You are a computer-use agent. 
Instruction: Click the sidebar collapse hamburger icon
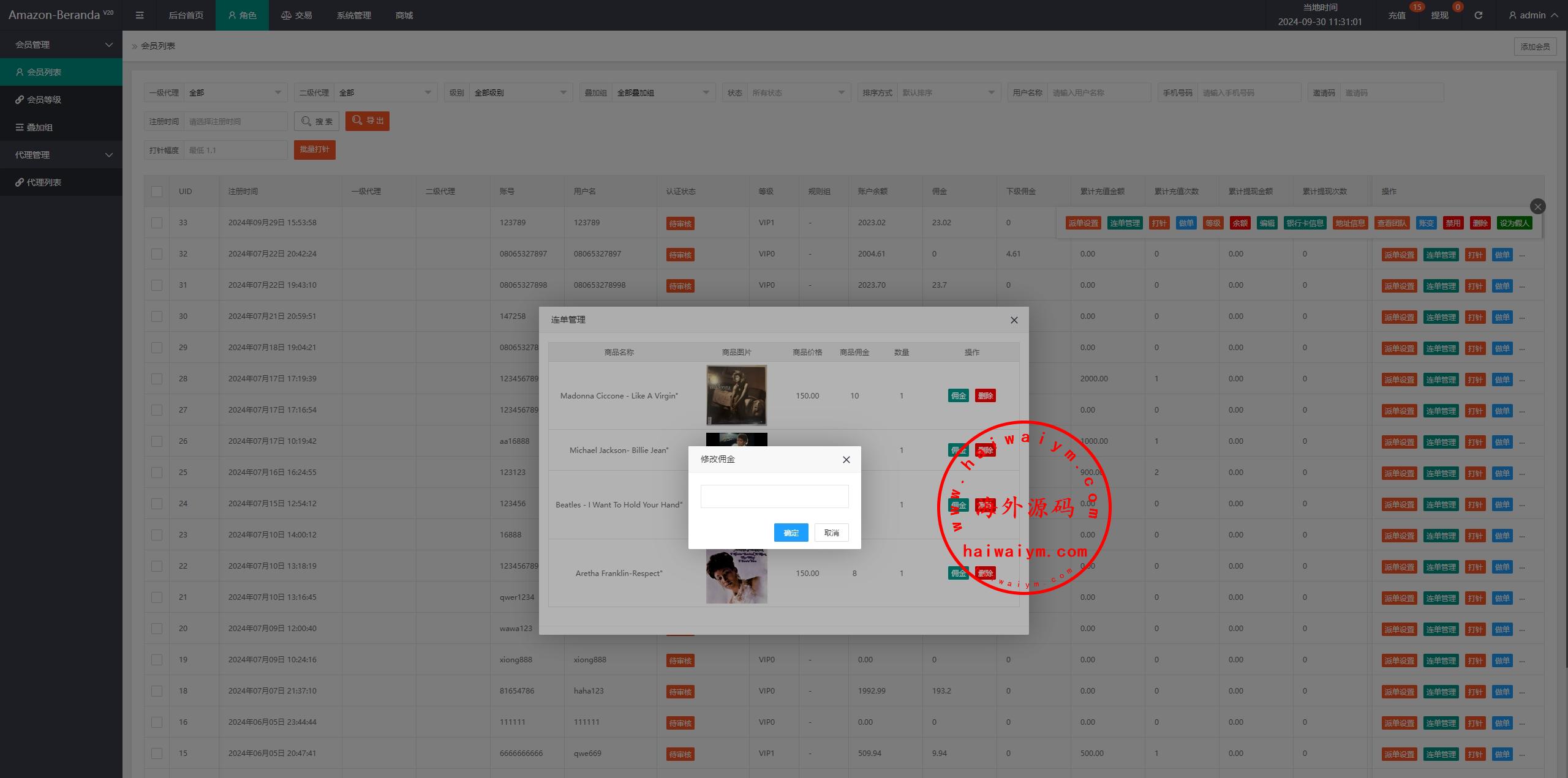140,15
